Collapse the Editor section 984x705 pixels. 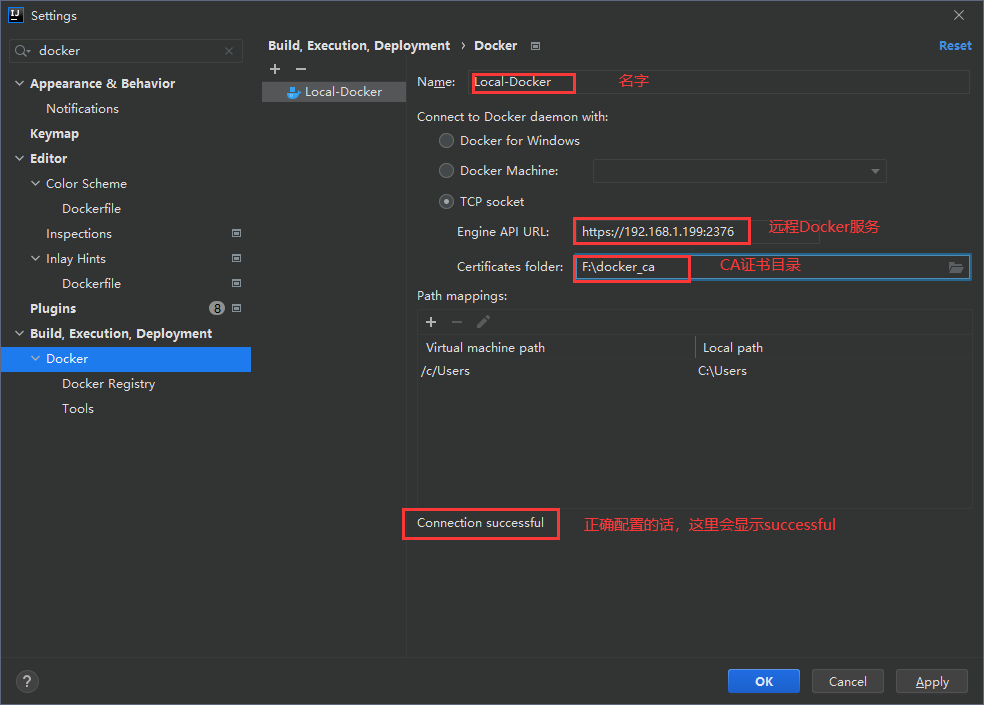coord(19,158)
